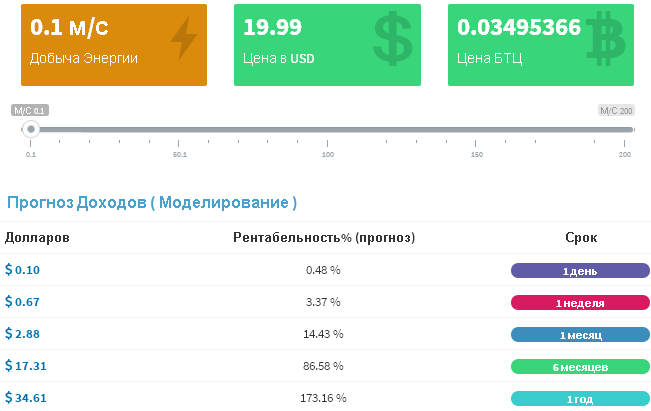The height and width of the screenshot is (411, 651).
Task: Click the Прогноз Доходов section heading
Action: [152, 203]
